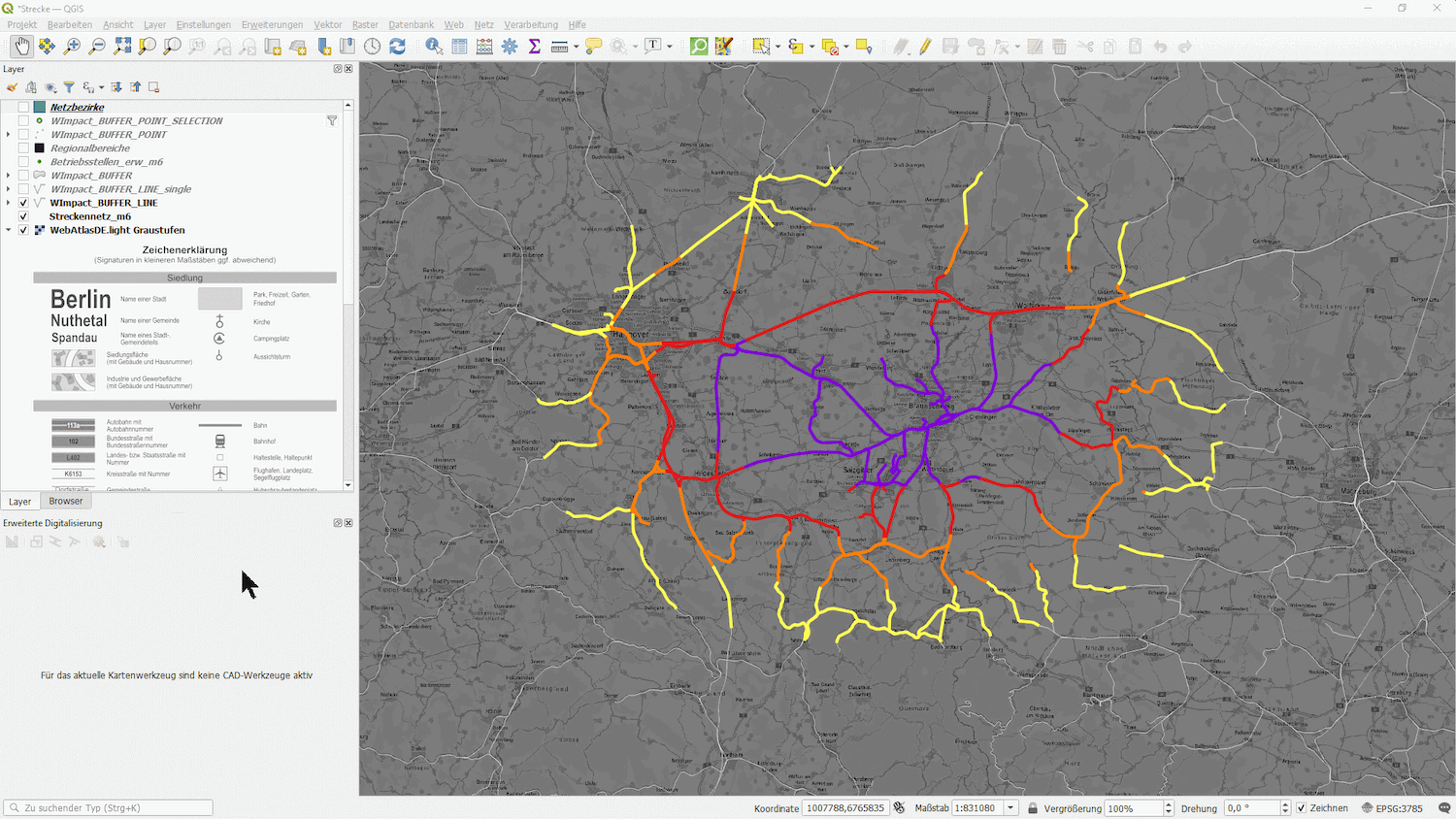Open Select Features dropdown arrow
Viewport: 1456px width, 819px height.
coord(778,47)
